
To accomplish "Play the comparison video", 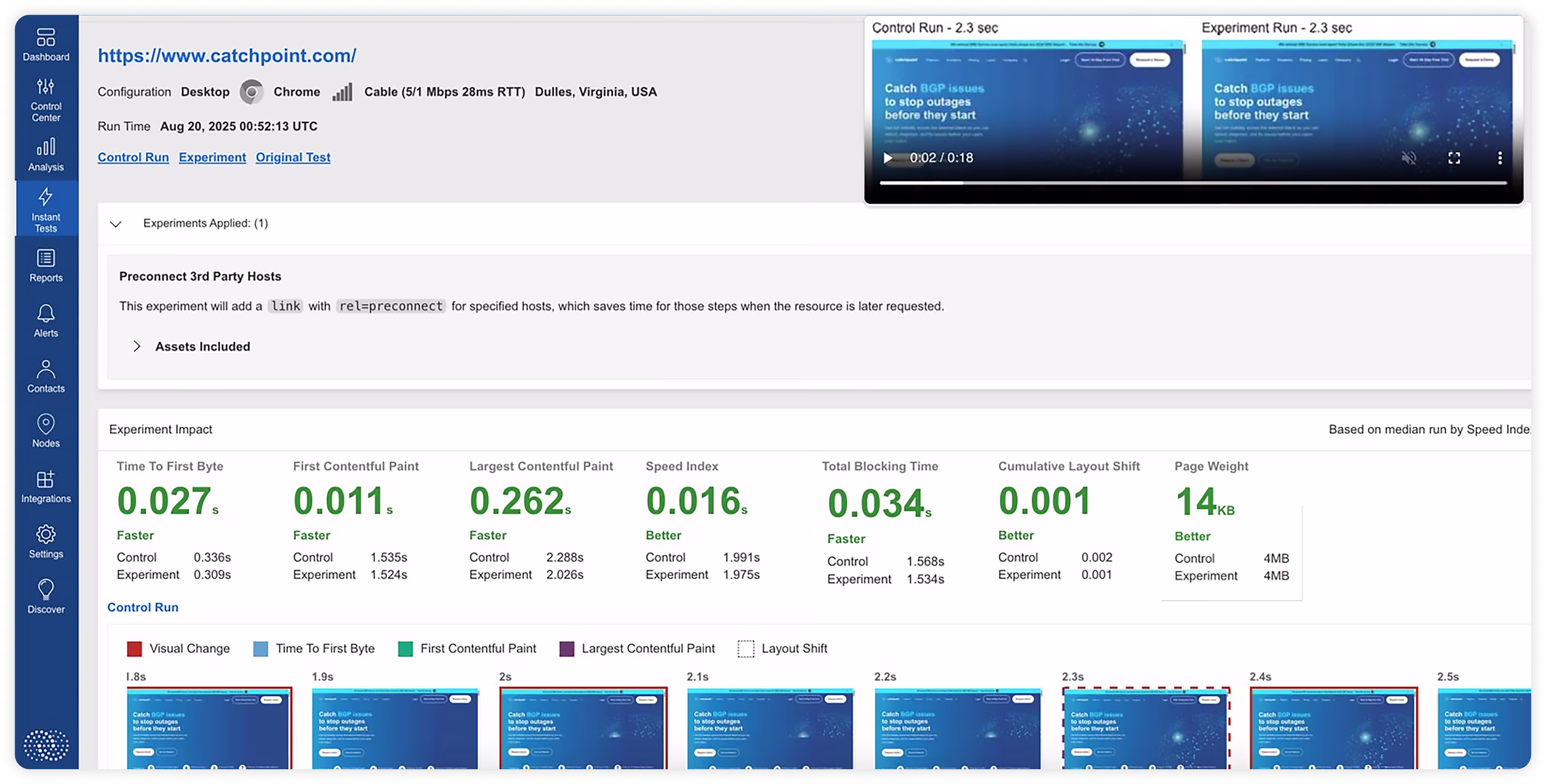I will point(888,158).
